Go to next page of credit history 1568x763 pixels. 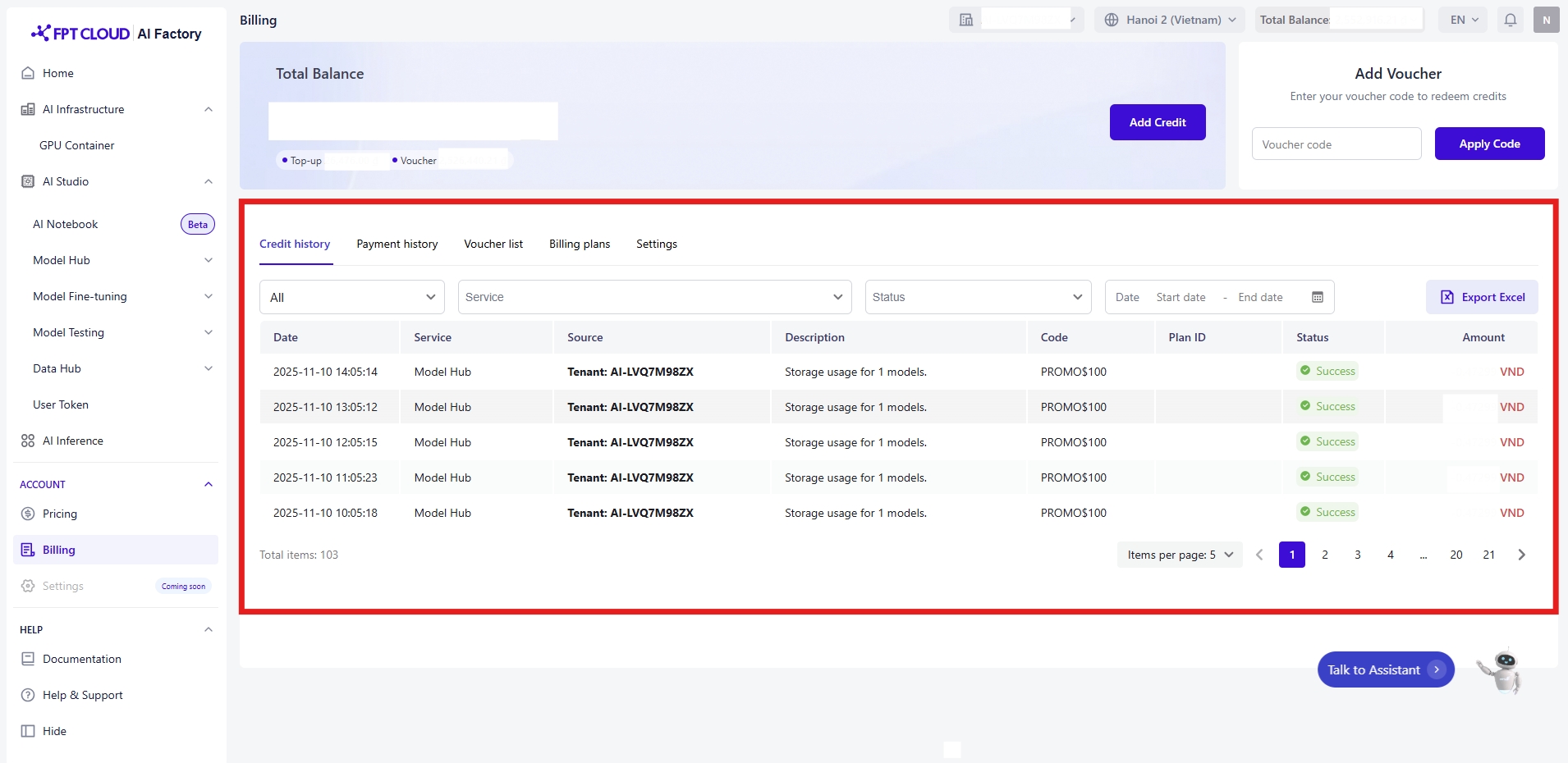point(1521,555)
